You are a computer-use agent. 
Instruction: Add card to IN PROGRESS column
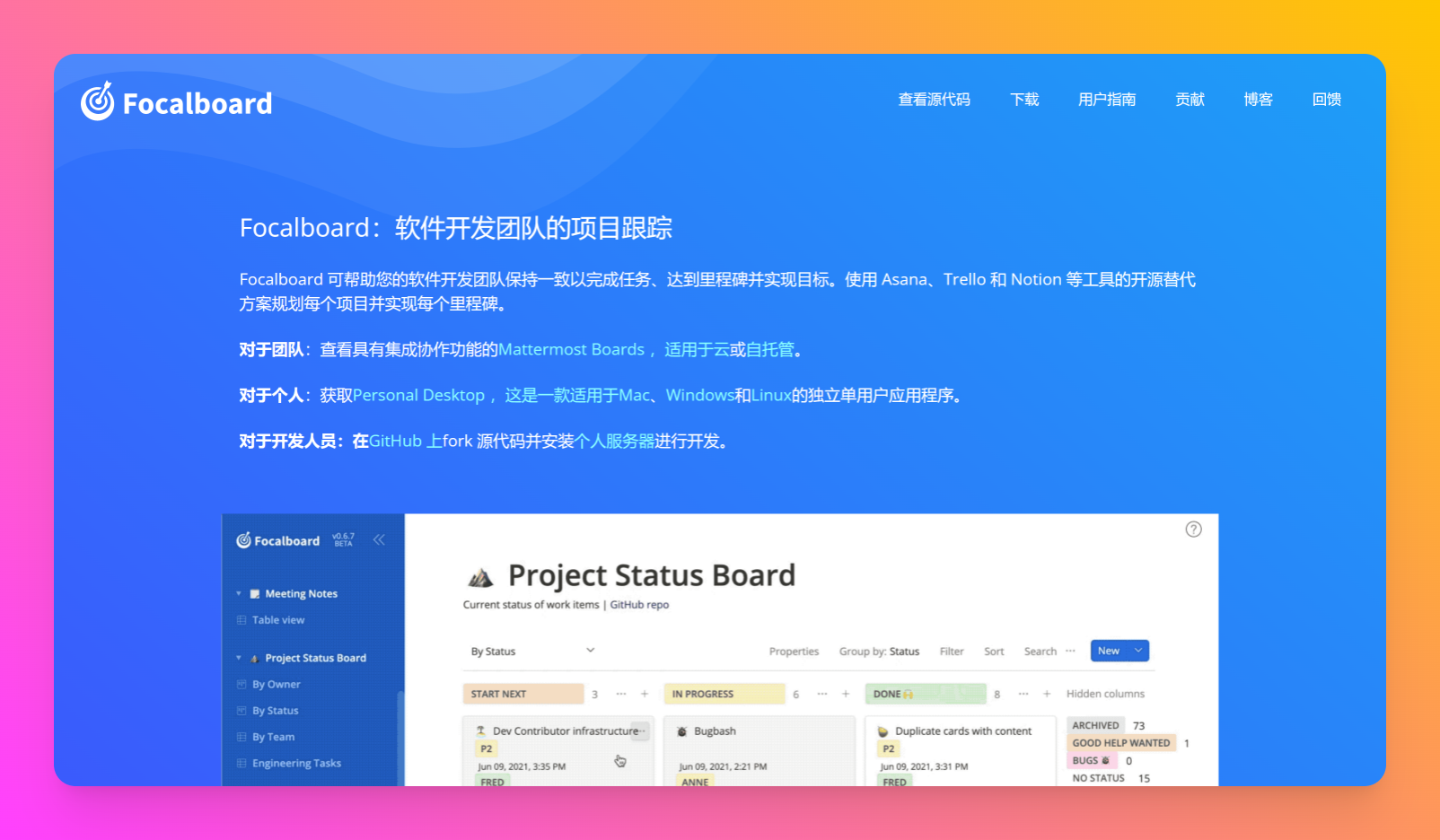pyautogui.click(x=846, y=694)
